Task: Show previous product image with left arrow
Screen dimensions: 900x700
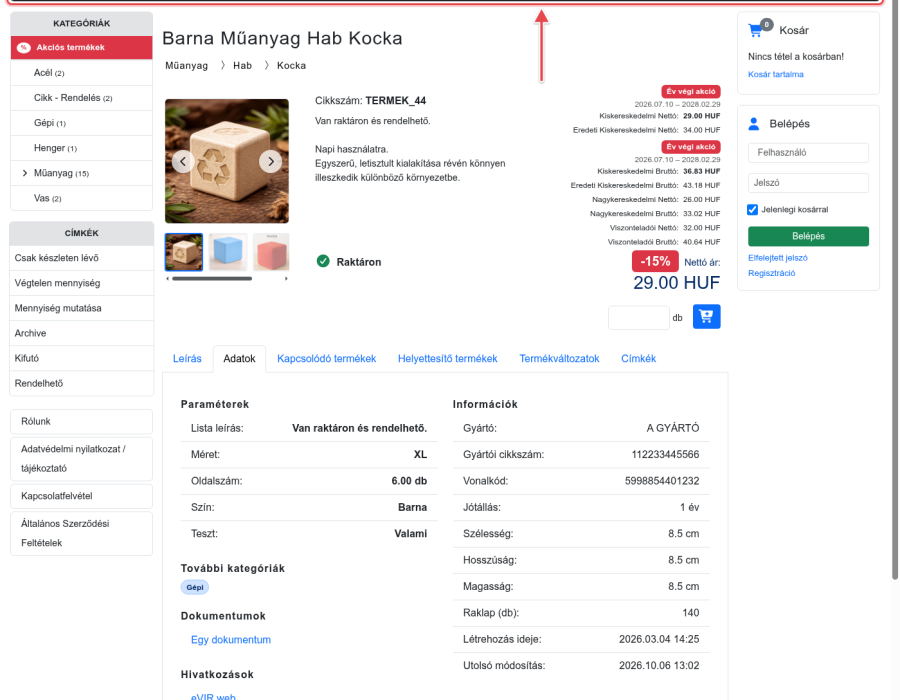Action: click(x=183, y=162)
